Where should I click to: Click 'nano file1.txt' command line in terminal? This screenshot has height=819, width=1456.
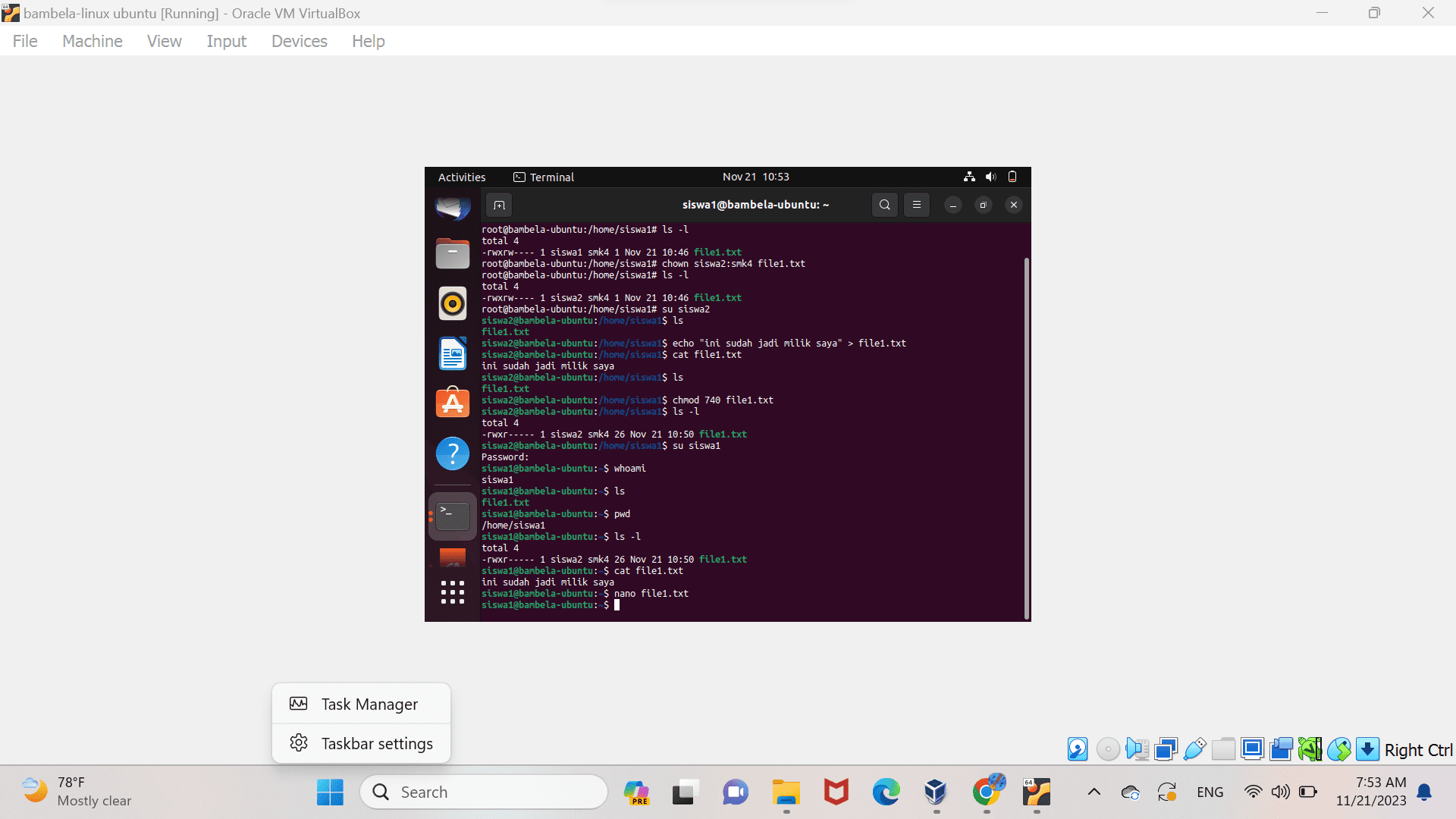[651, 594]
